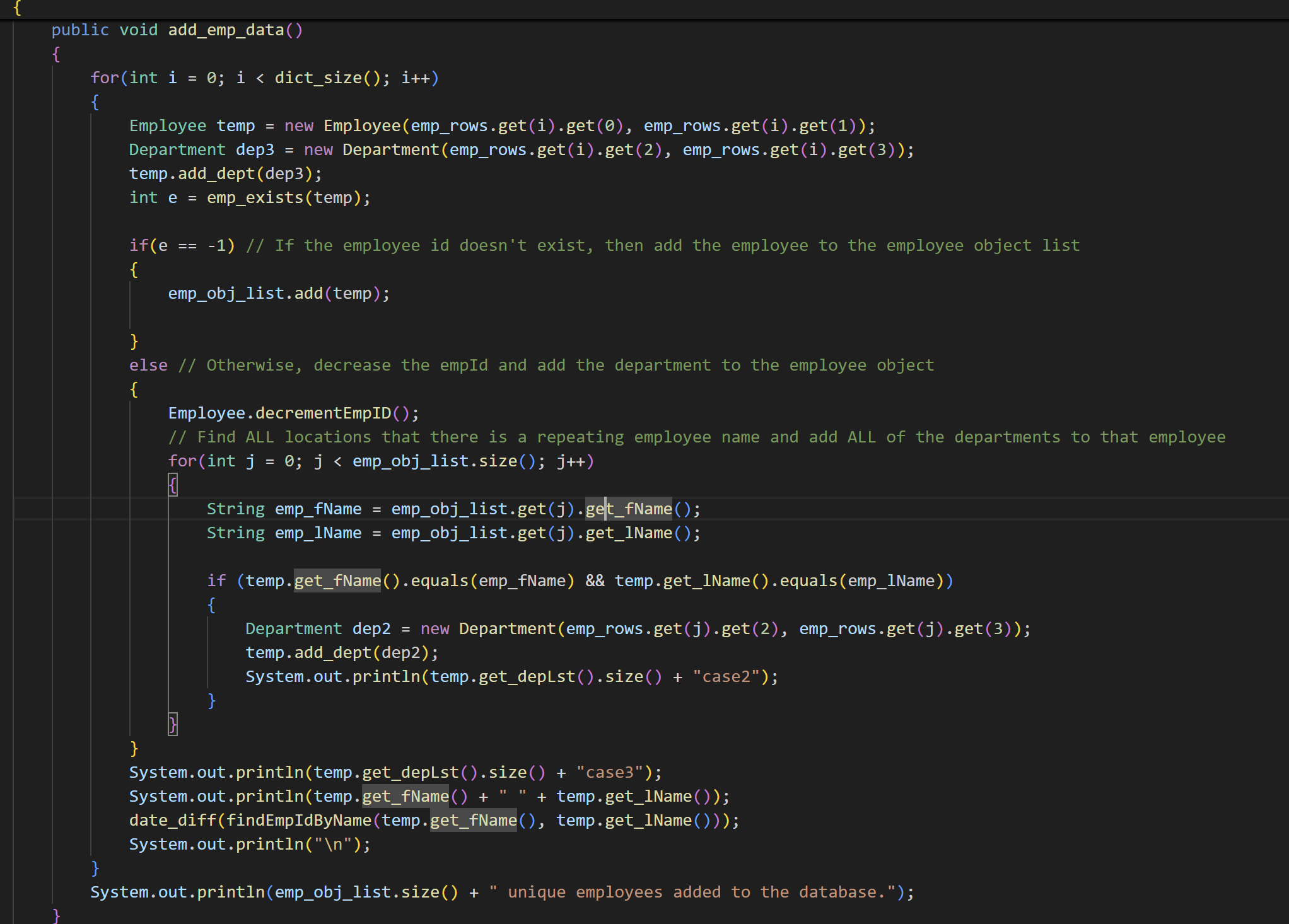This screenshot has height=924, width=1289.
Task: Click the dep3 variable in its declaration line
Action: coord(255,150)
